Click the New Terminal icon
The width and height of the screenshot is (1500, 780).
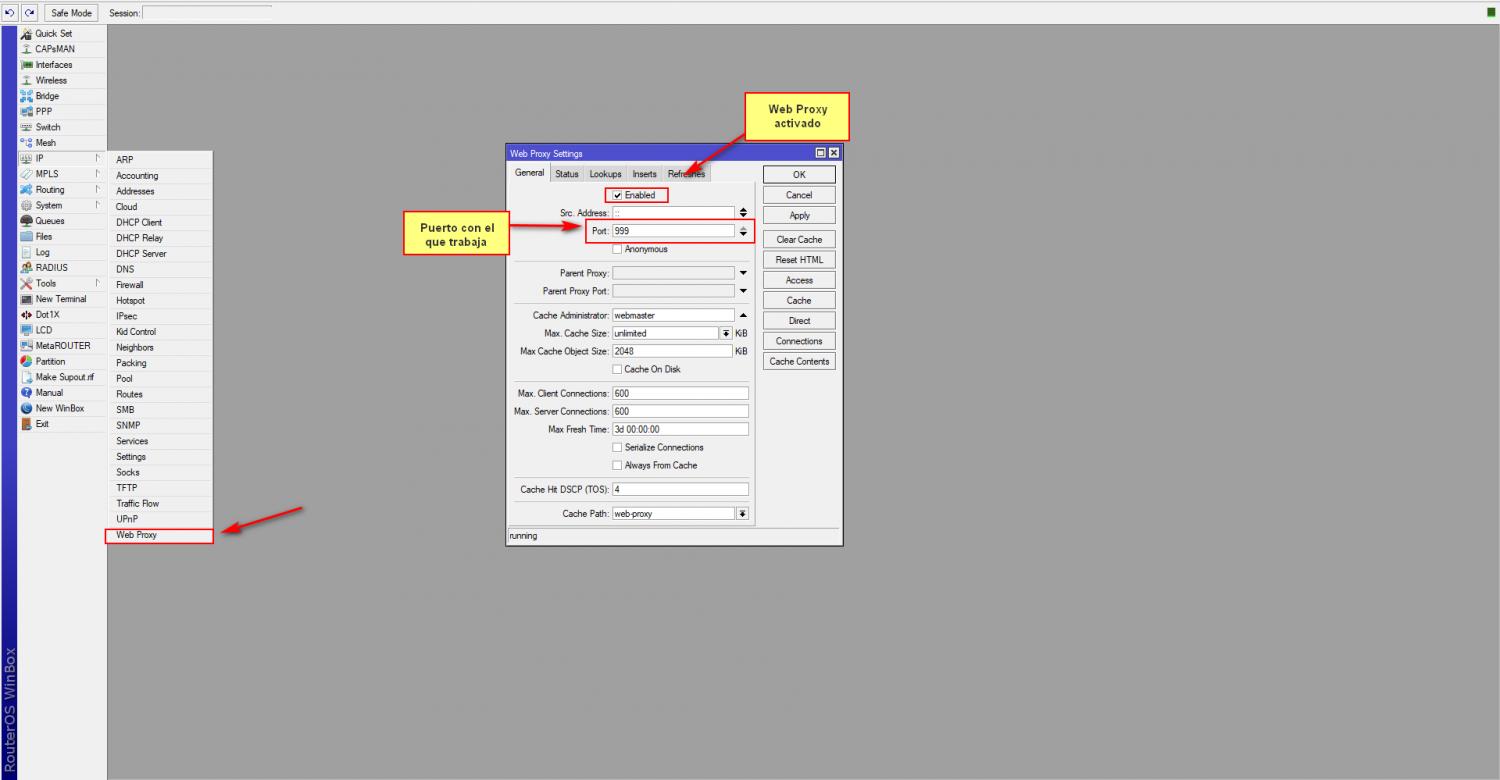click(27, 299)
